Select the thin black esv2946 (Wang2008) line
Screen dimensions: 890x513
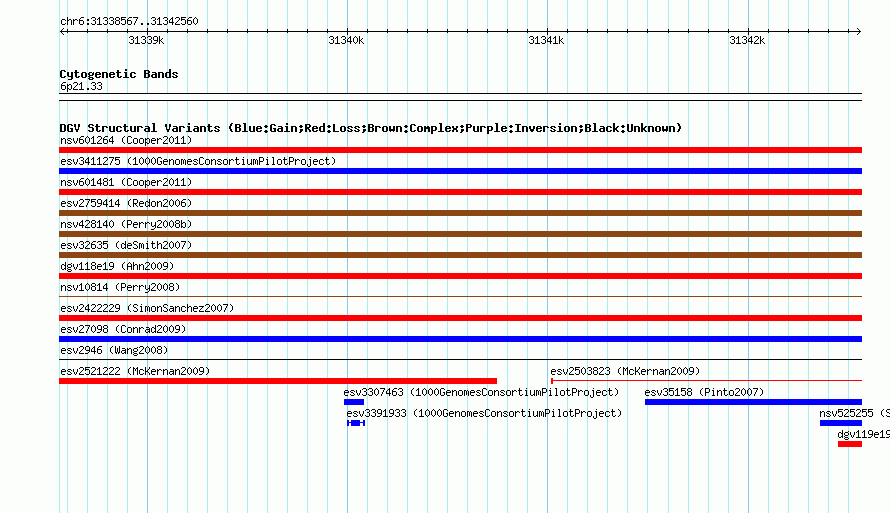point(460,359)
